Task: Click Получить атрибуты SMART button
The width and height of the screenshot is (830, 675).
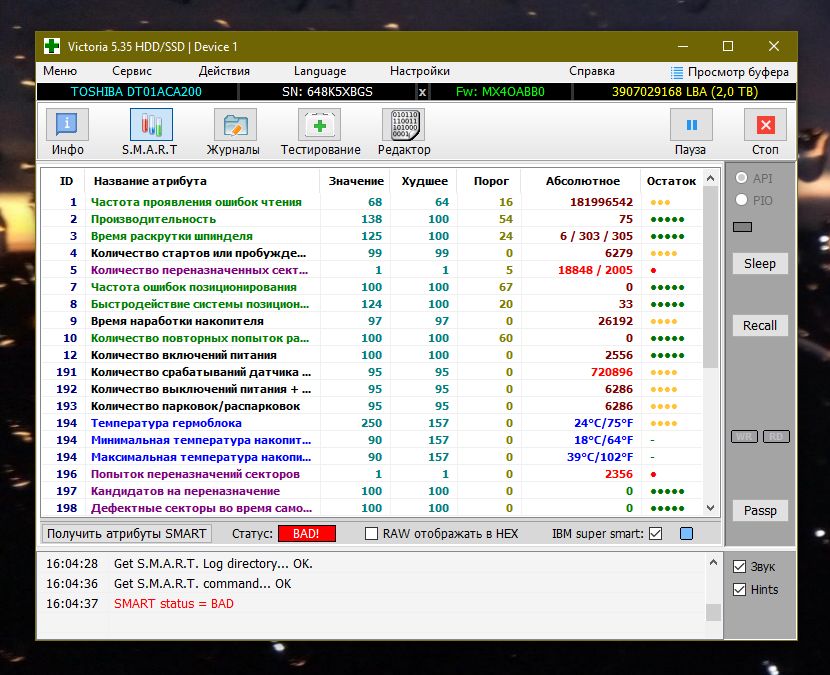Action: 127,533
